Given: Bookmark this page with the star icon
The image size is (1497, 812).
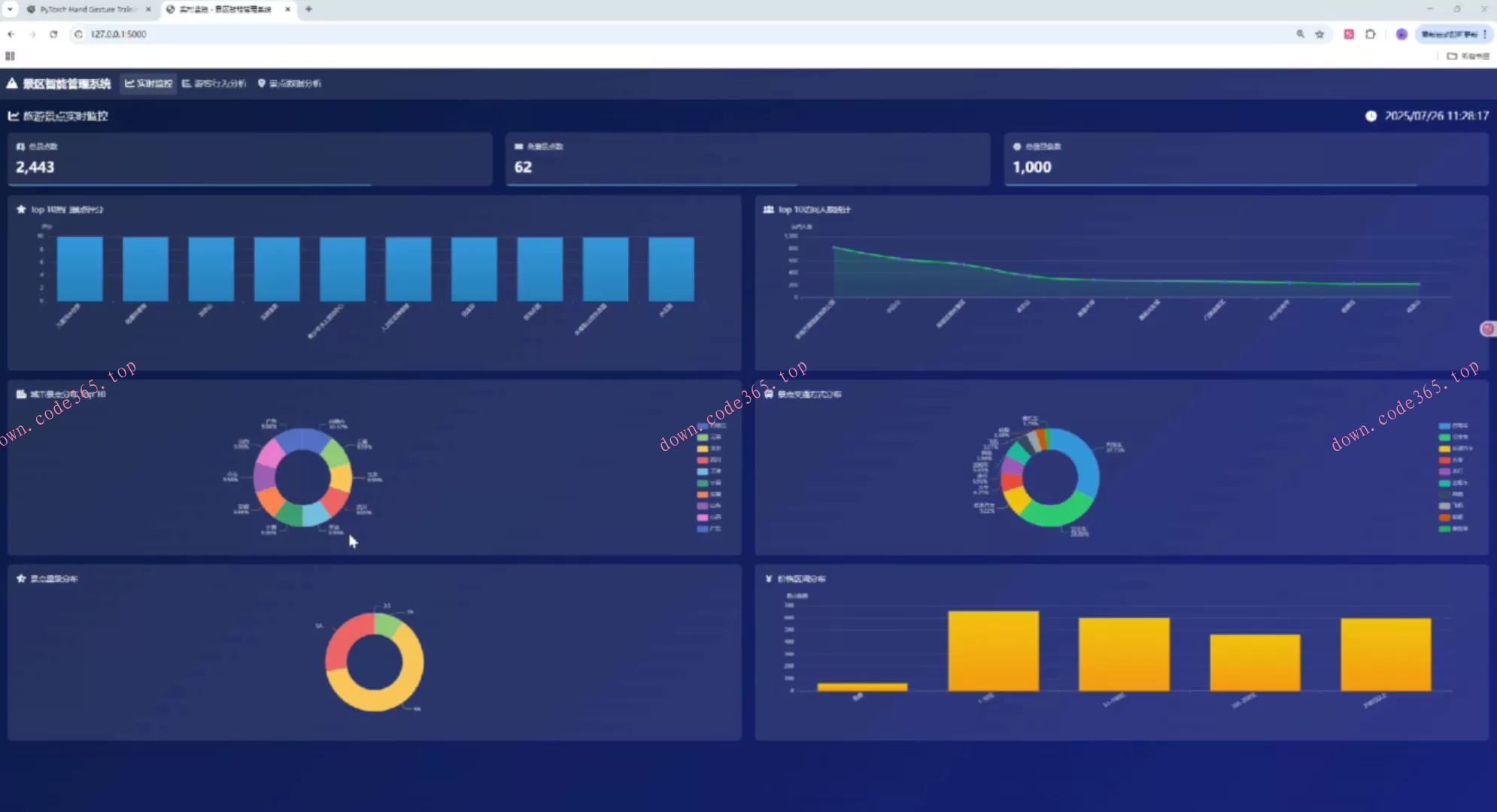Looking at the screenshot, I should pos(1319,34).
